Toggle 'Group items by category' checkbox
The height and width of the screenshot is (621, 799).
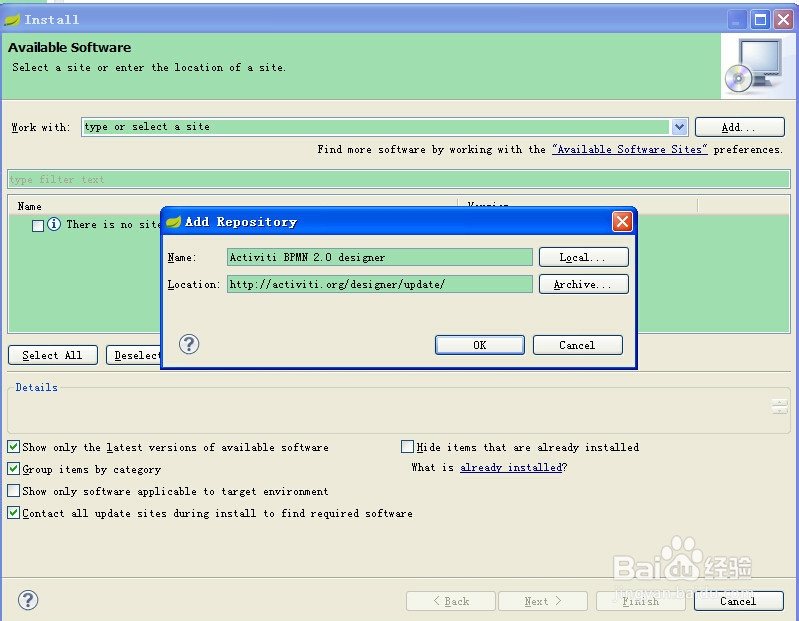click(x=14, y=469)
